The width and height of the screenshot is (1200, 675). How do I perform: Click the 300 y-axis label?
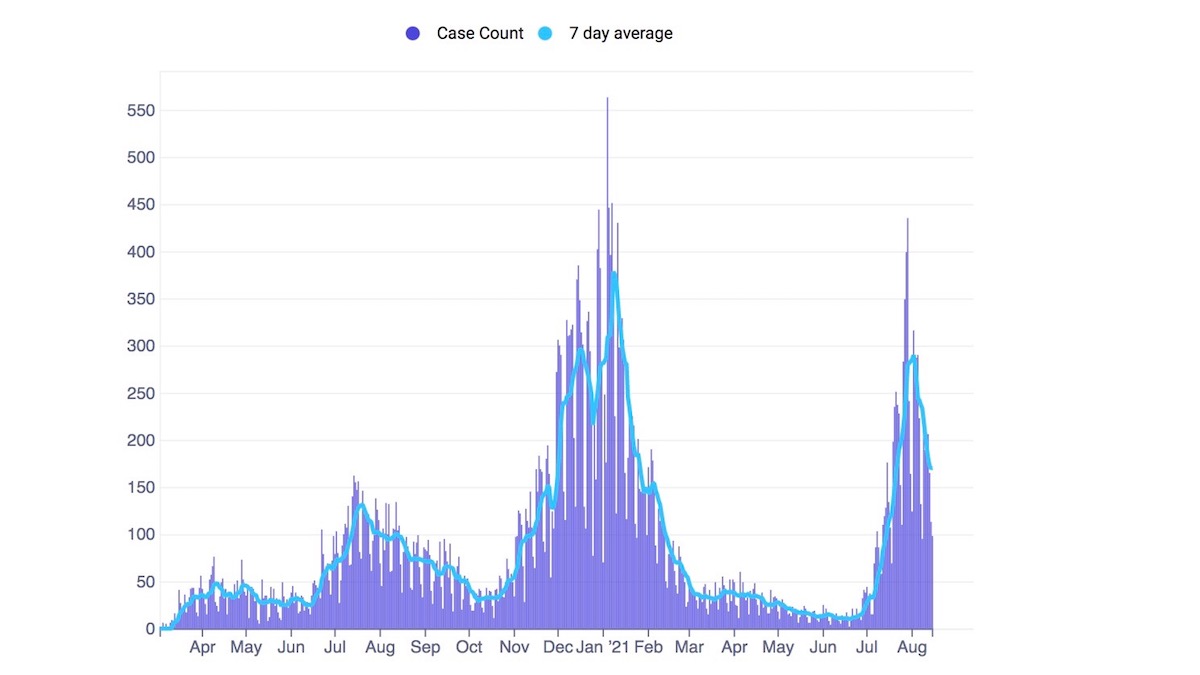click(x=140, y=346)
